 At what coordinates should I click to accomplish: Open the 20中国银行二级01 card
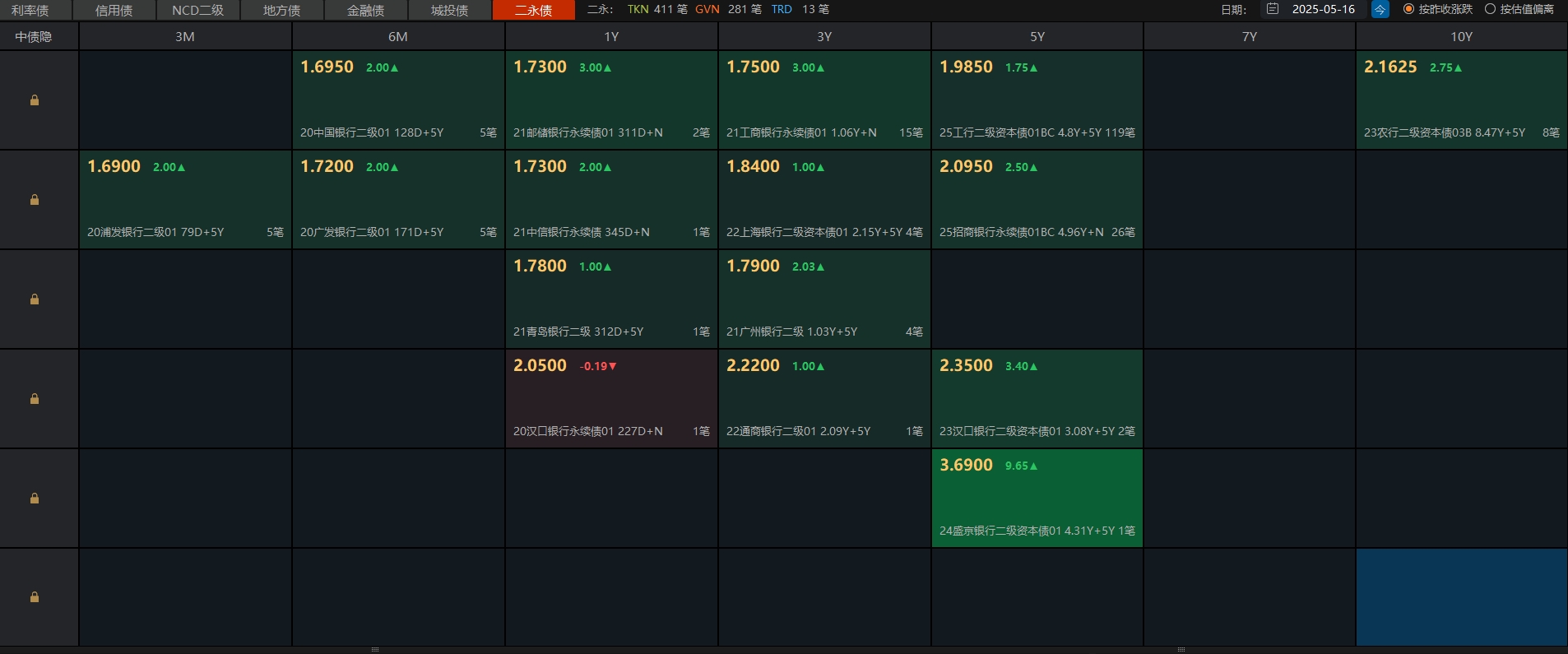[x=398, y=100]
